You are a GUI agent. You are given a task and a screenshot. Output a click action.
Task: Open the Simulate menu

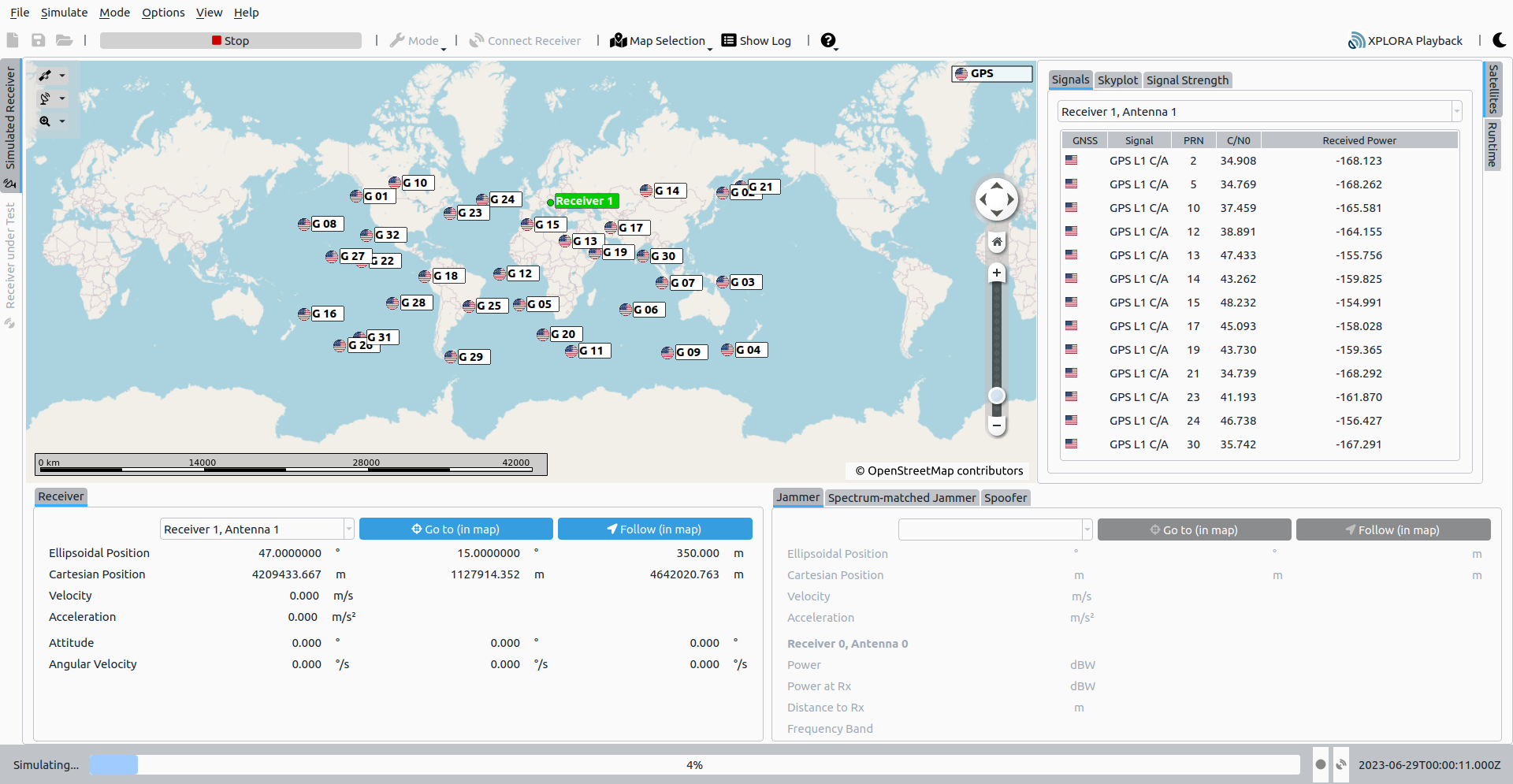tap(64, 13)
